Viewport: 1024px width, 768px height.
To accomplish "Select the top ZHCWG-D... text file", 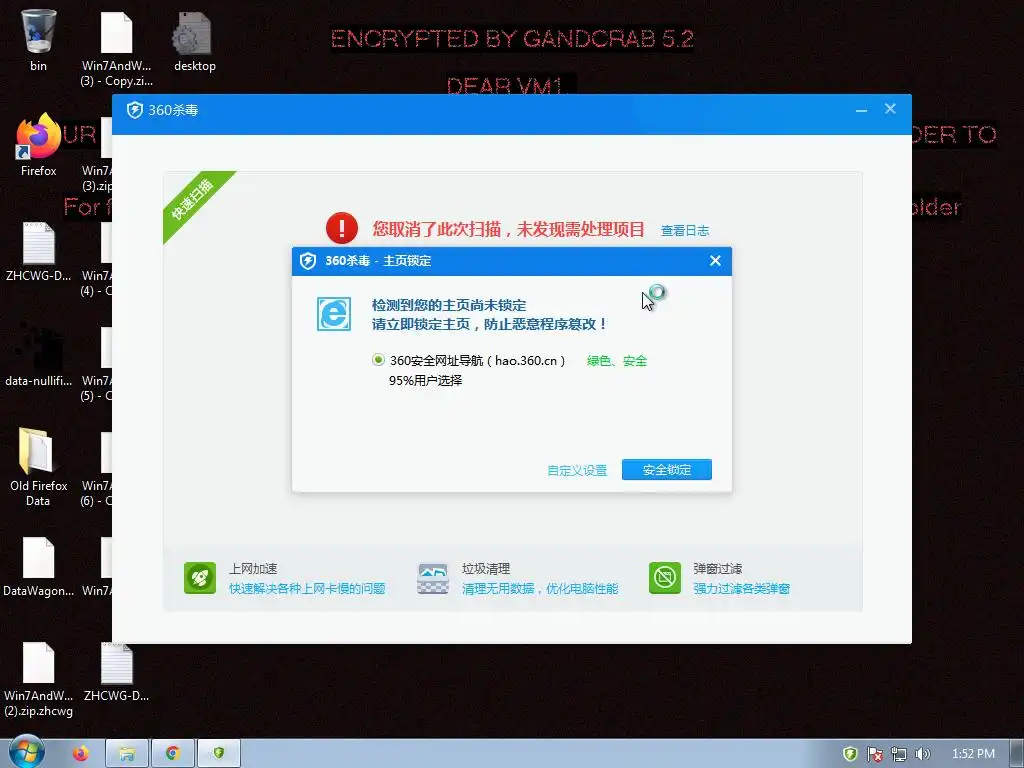I will point(39,251).
